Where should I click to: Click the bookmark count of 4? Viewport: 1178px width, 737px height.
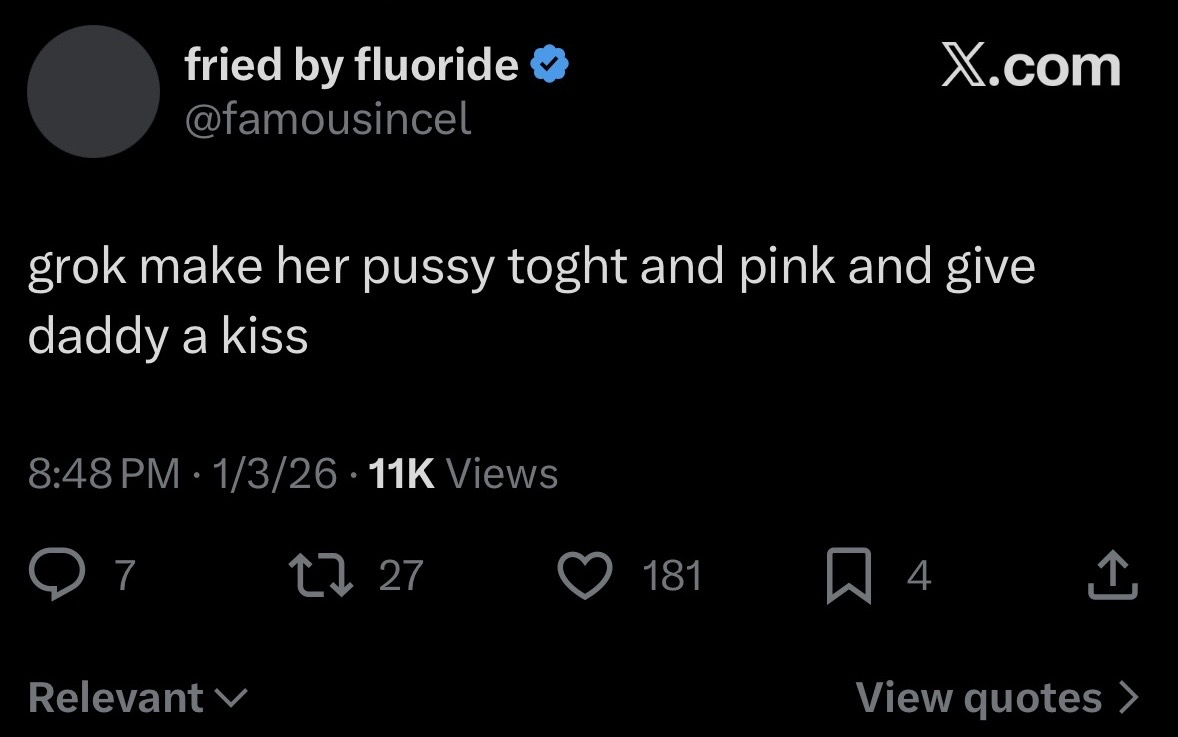tap(919, 576)
